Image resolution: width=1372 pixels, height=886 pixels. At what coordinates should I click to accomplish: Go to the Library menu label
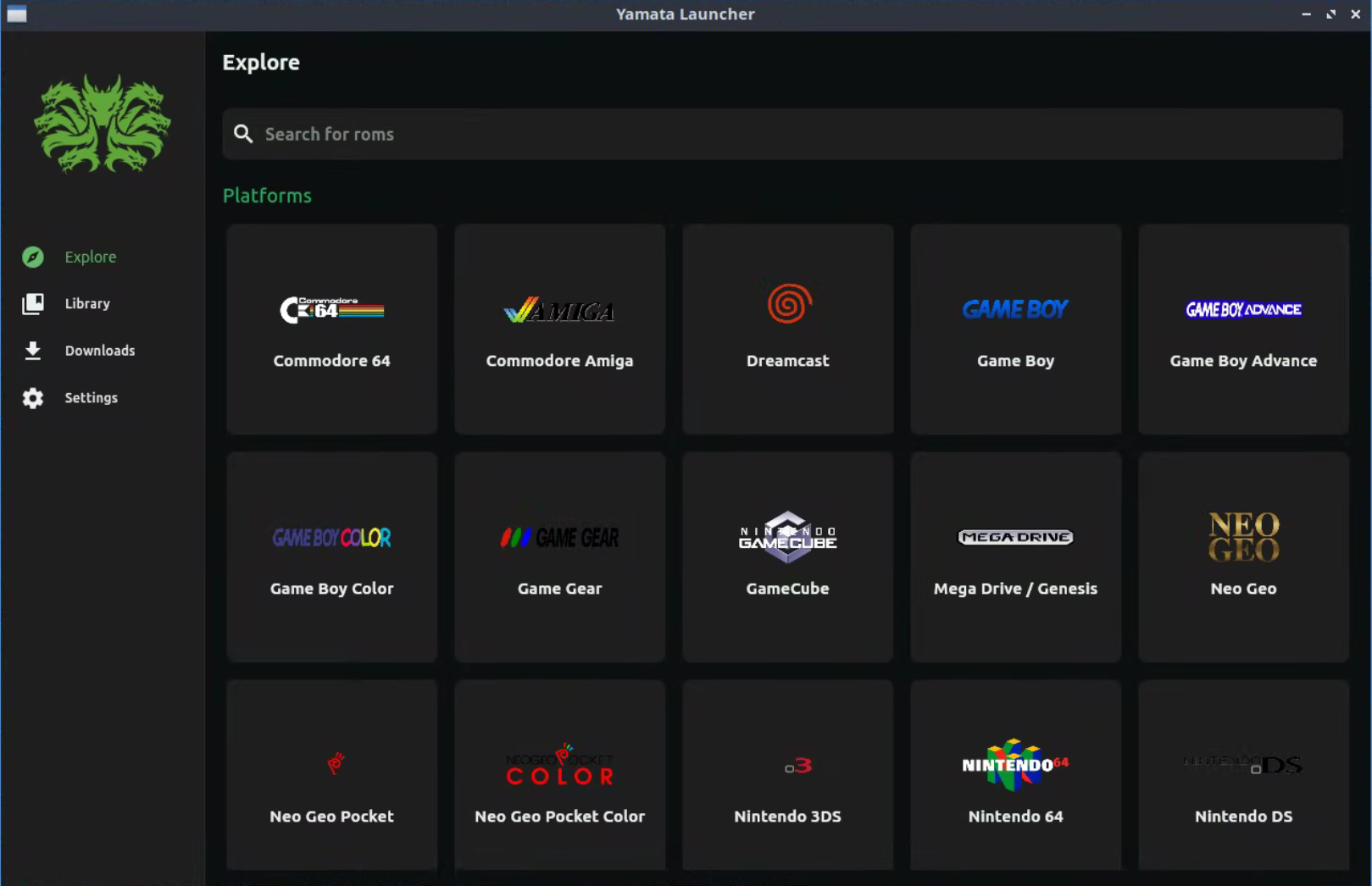pos(87,303)
